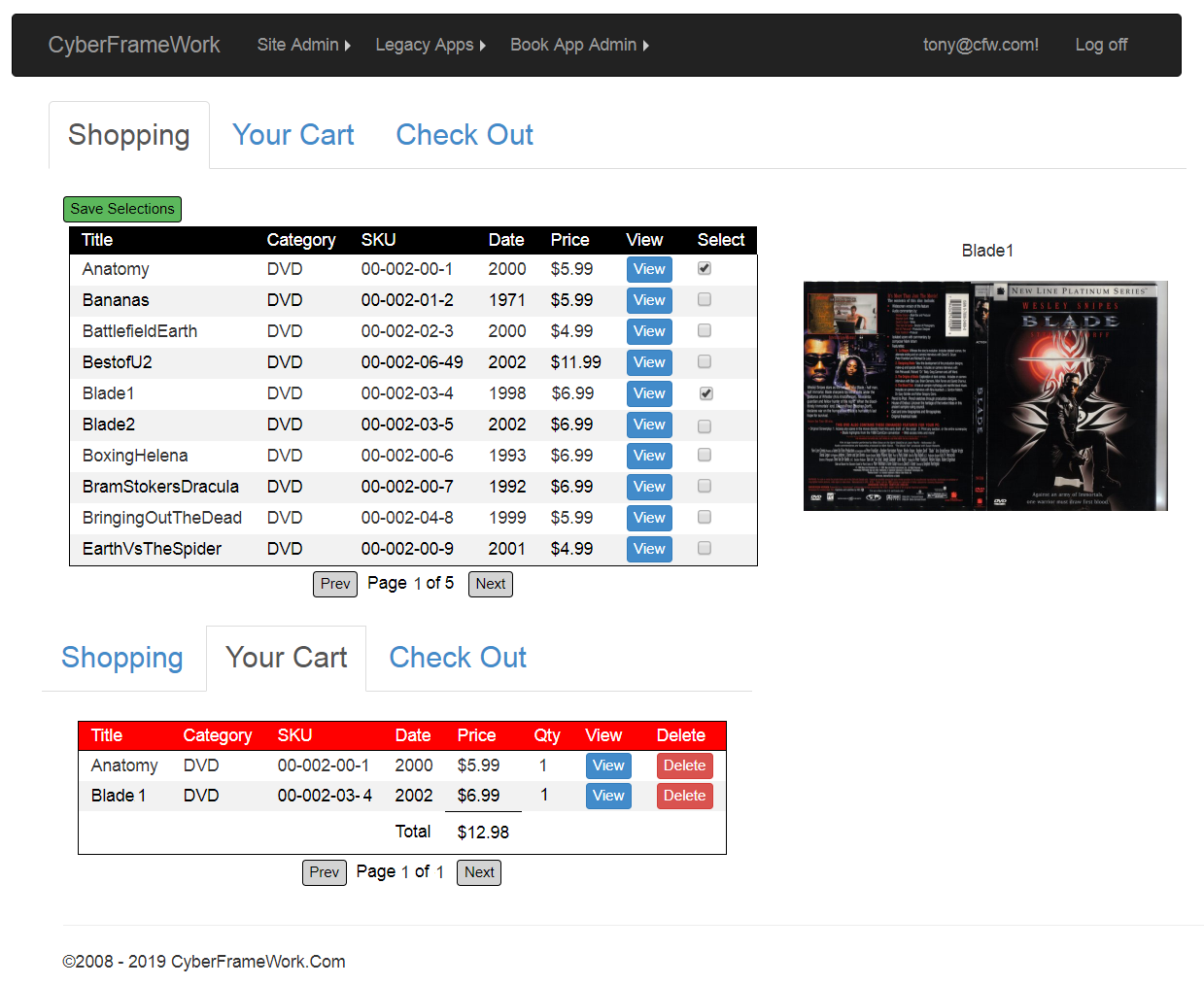Click Next under the cart table
This screenshot has width=1204, height=986.
479,872
